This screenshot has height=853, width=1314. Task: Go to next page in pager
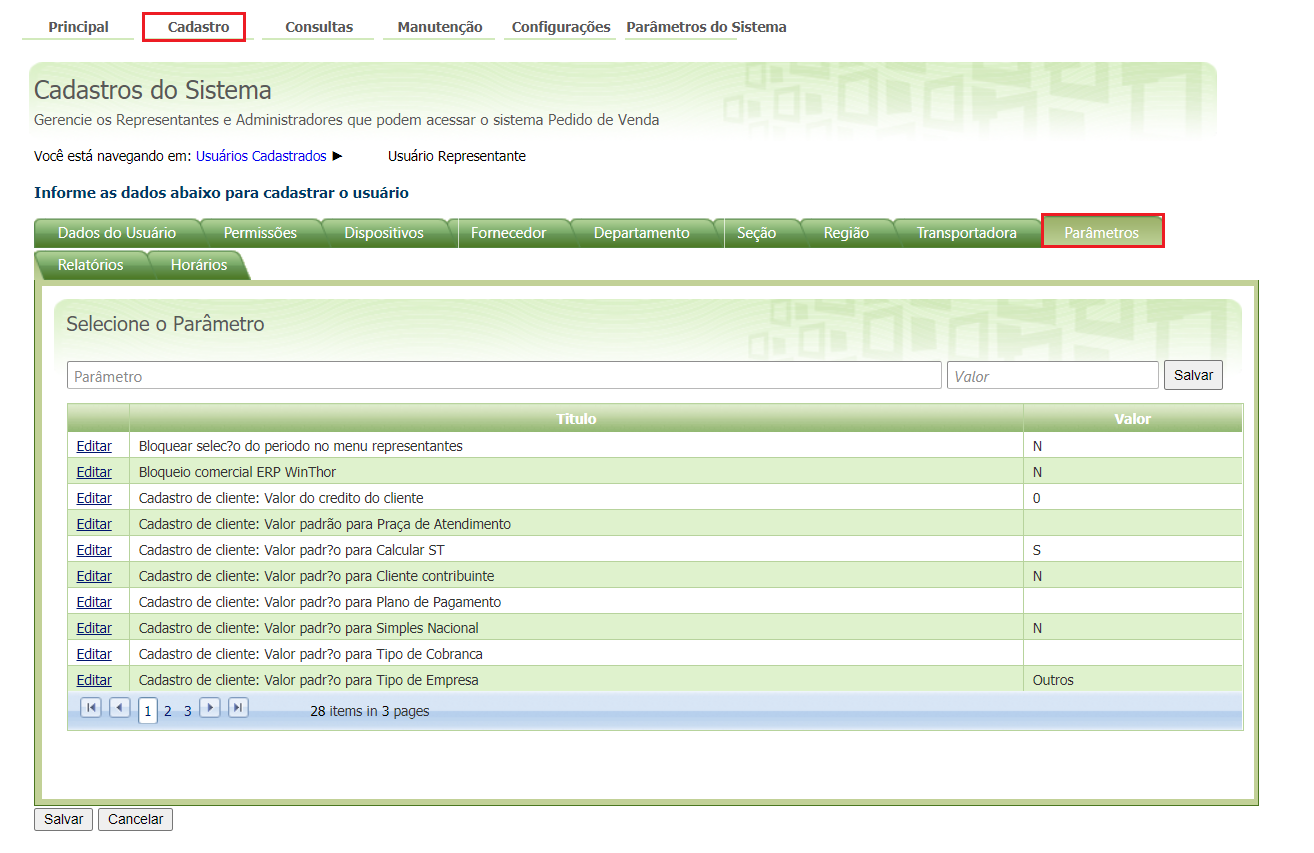209,708
